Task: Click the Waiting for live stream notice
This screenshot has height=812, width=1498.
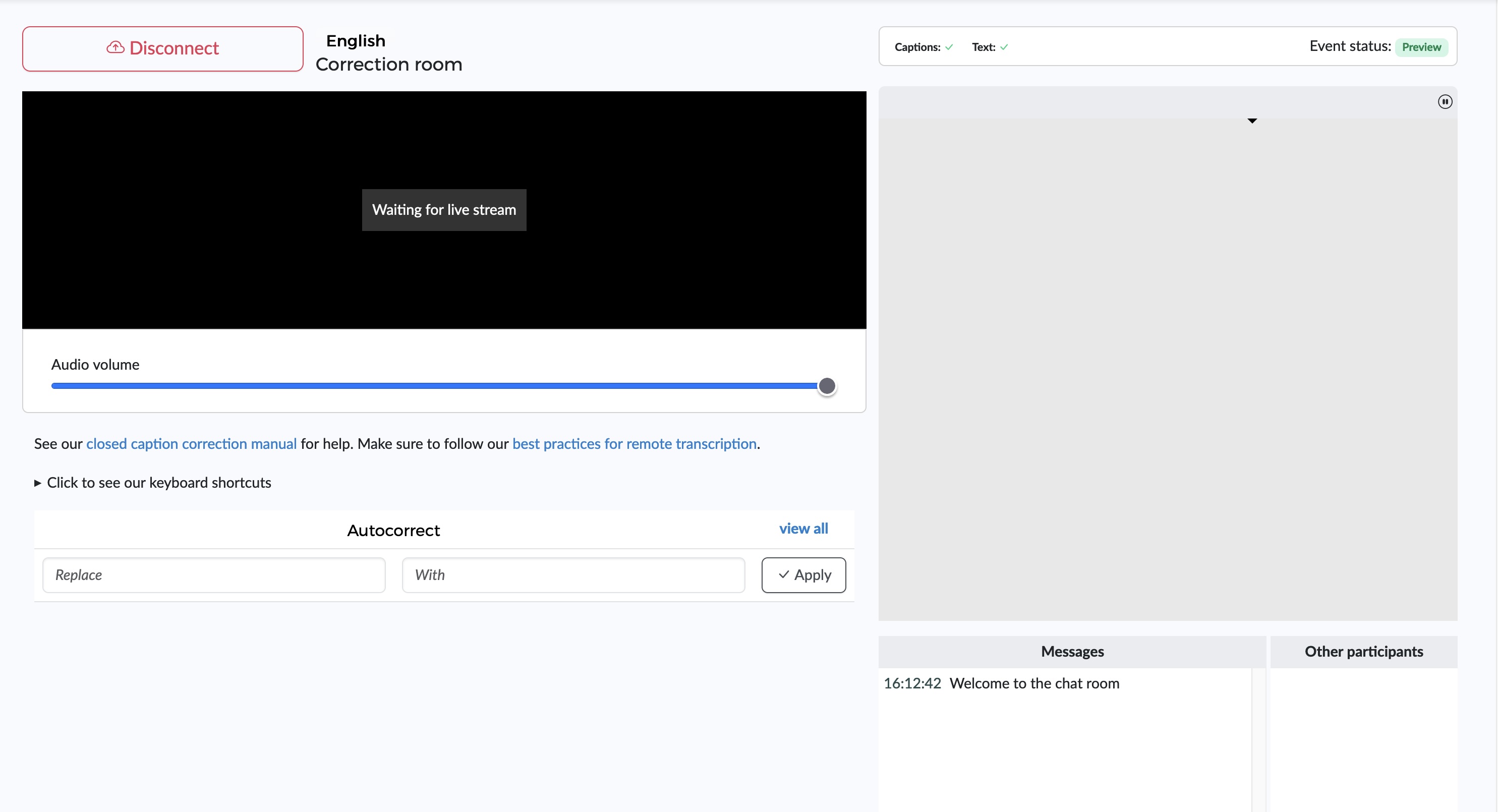Action: pos(444,210)
